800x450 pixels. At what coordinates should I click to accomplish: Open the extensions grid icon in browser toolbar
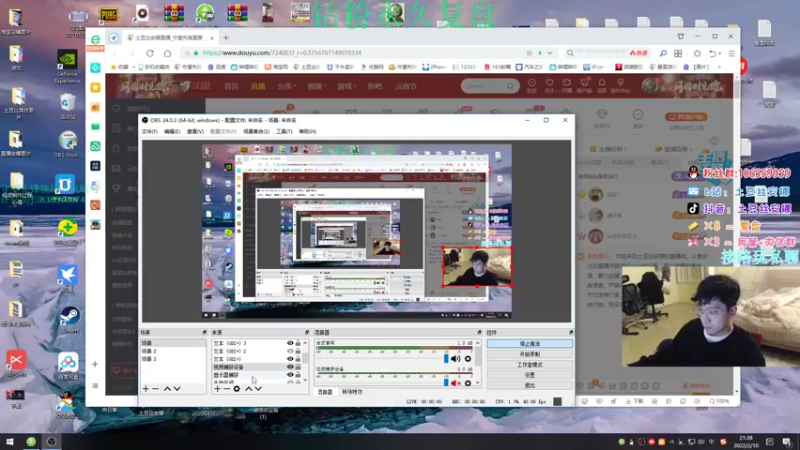678,53
